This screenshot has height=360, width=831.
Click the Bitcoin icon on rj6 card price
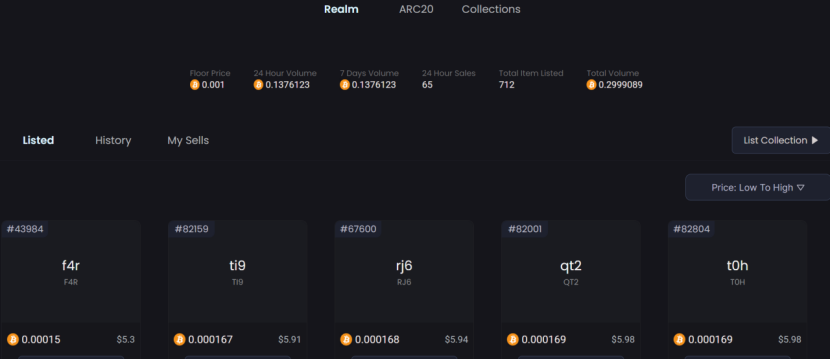(x=346, y=339)
